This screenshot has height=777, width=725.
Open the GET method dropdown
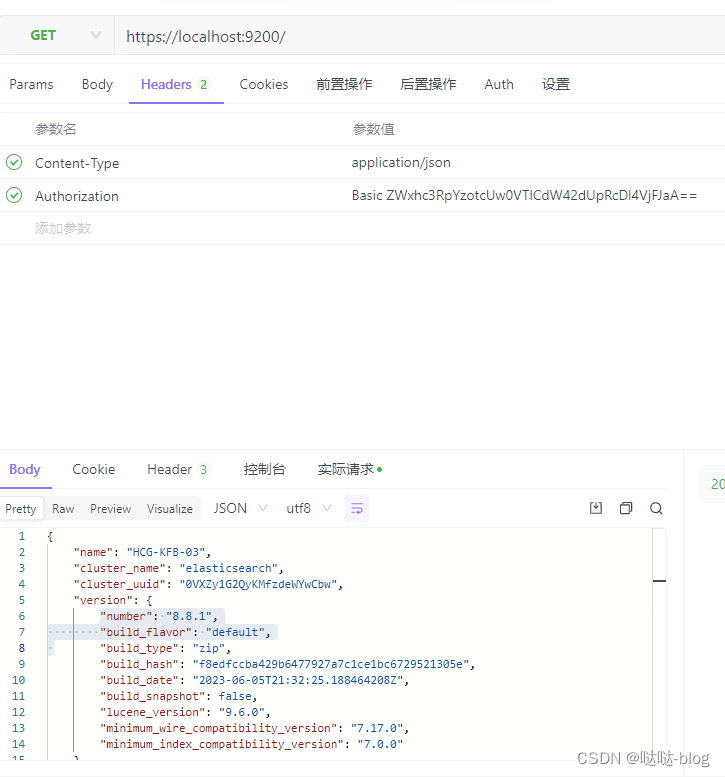tap(57, 36)
